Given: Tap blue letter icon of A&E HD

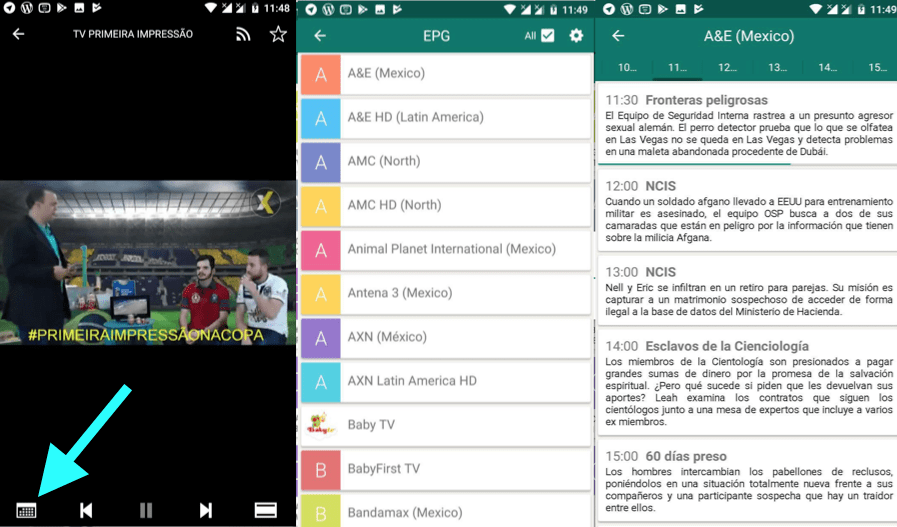Looking at the screenshot, I should pos(321,118).
